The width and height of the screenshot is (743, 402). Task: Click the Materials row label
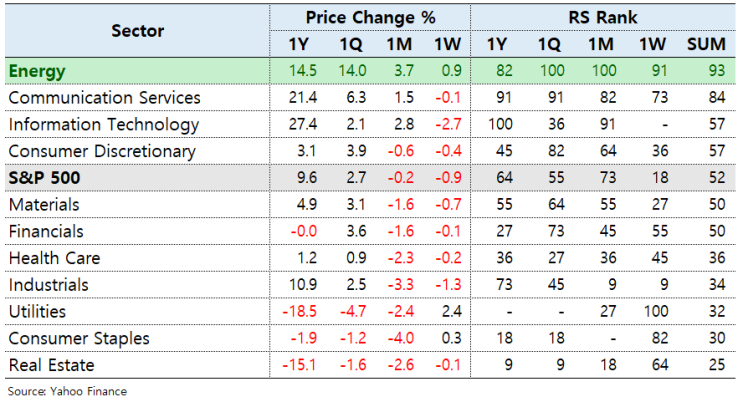(x=42, y=205)
